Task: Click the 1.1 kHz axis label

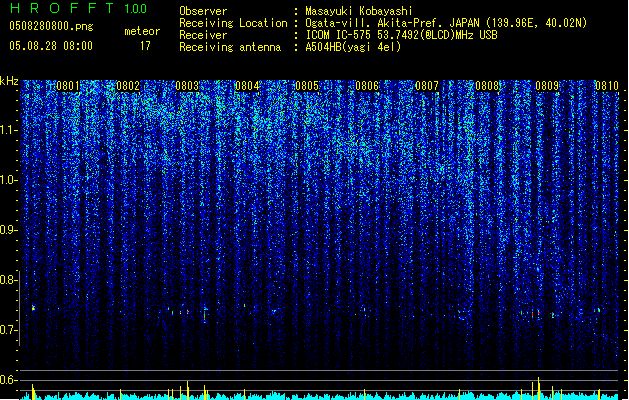Action: (x=9, y=130)
